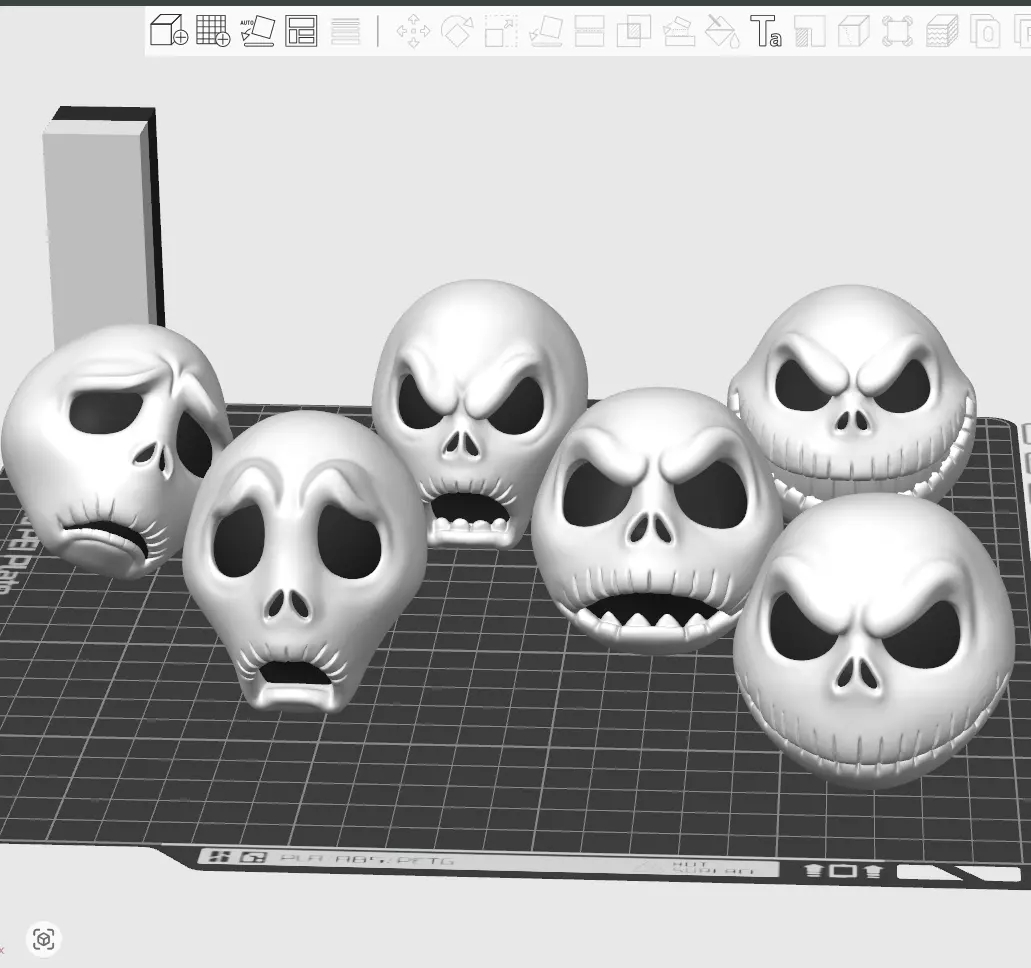Activate the Lay on face tool
1031x968 pixels.
pyautogui.click(x=546, y=31)
